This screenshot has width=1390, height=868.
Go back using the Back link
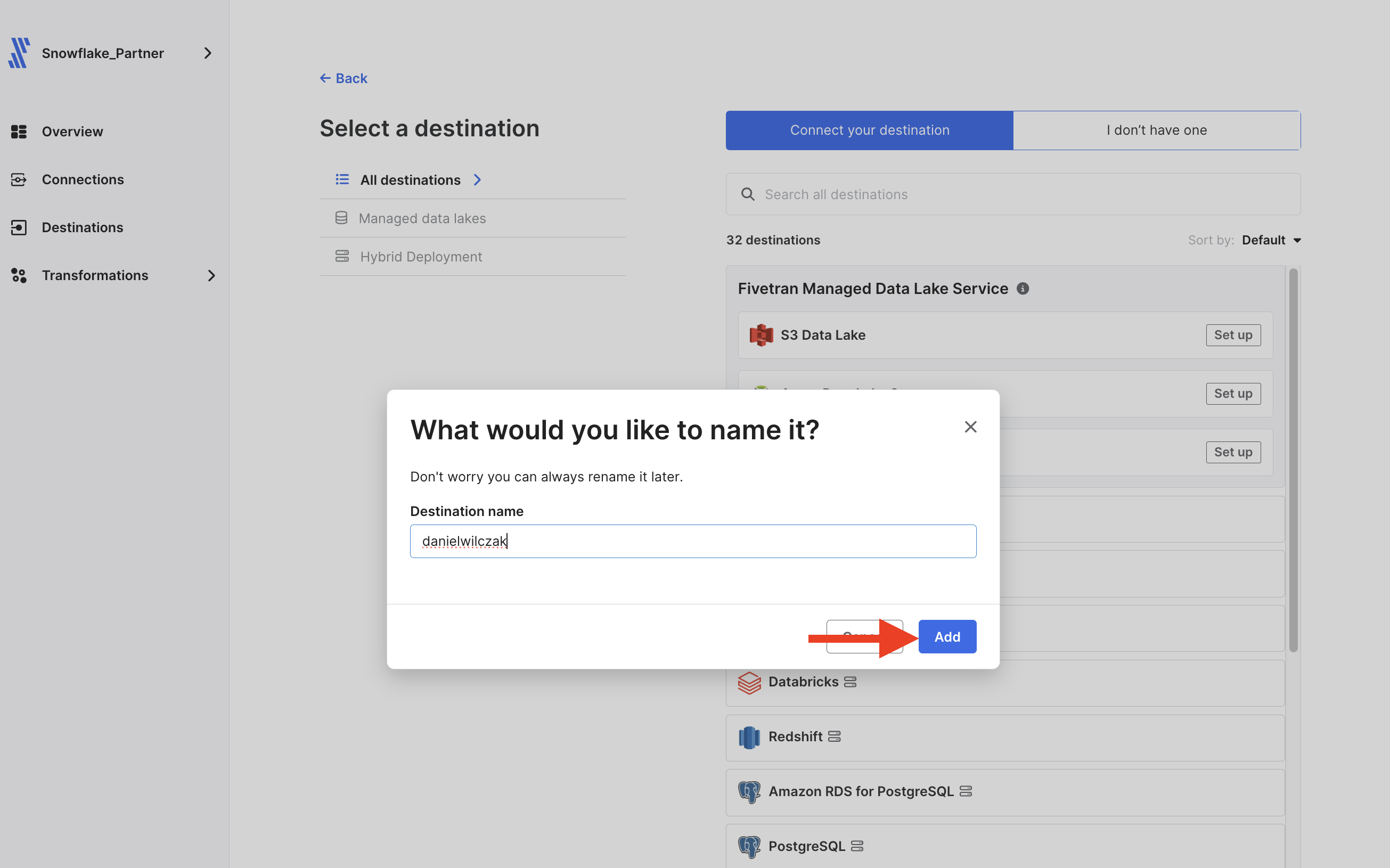coord(344,79)
